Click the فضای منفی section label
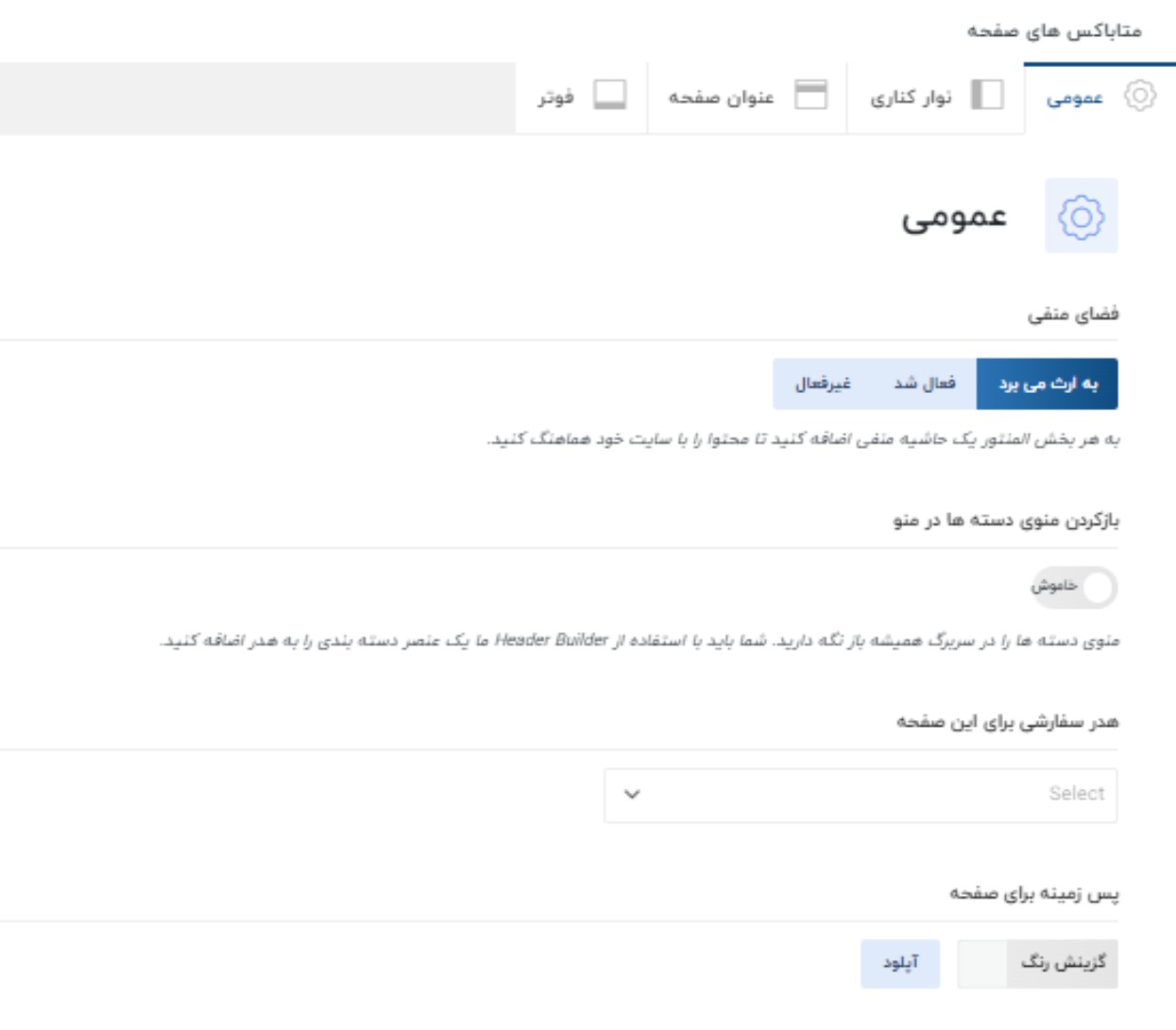The image size is (1176, 1030). [x=1073, y=314]
